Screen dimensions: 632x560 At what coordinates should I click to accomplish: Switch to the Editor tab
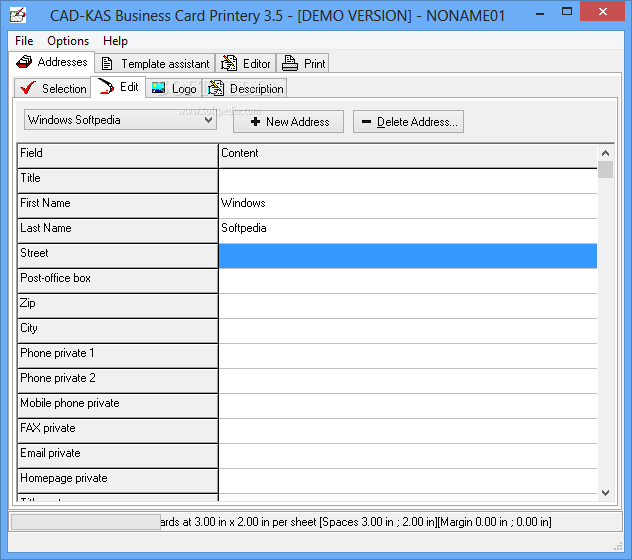click(x=245, y=63)
